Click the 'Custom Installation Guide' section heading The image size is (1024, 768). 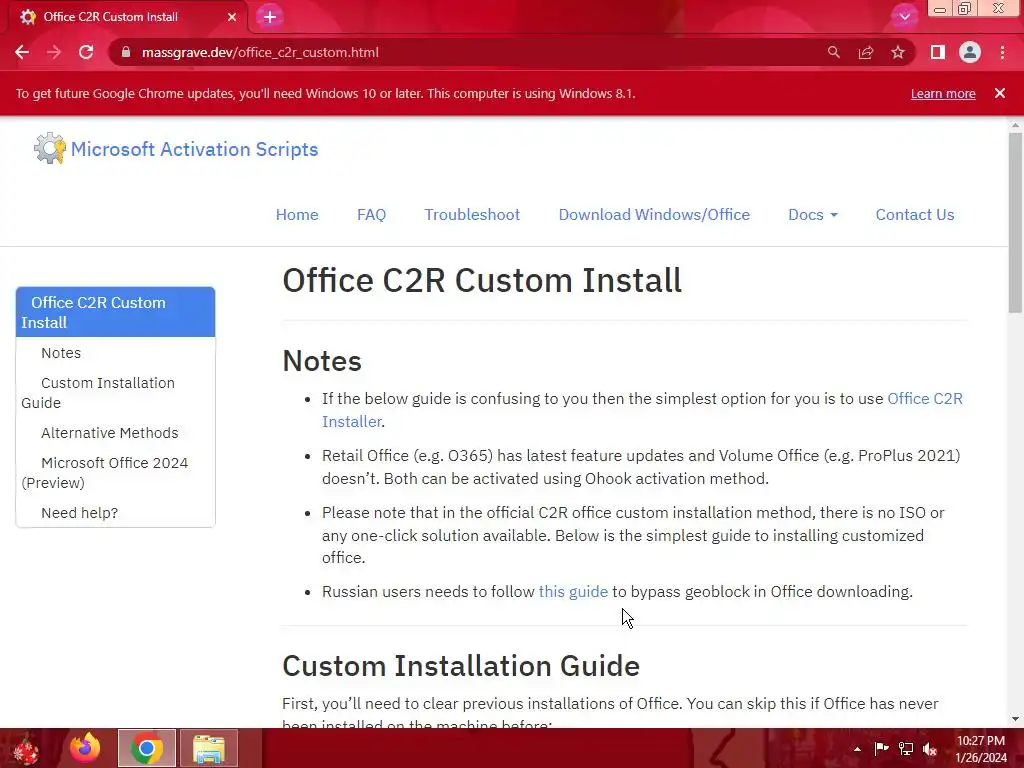coord(461,666)
